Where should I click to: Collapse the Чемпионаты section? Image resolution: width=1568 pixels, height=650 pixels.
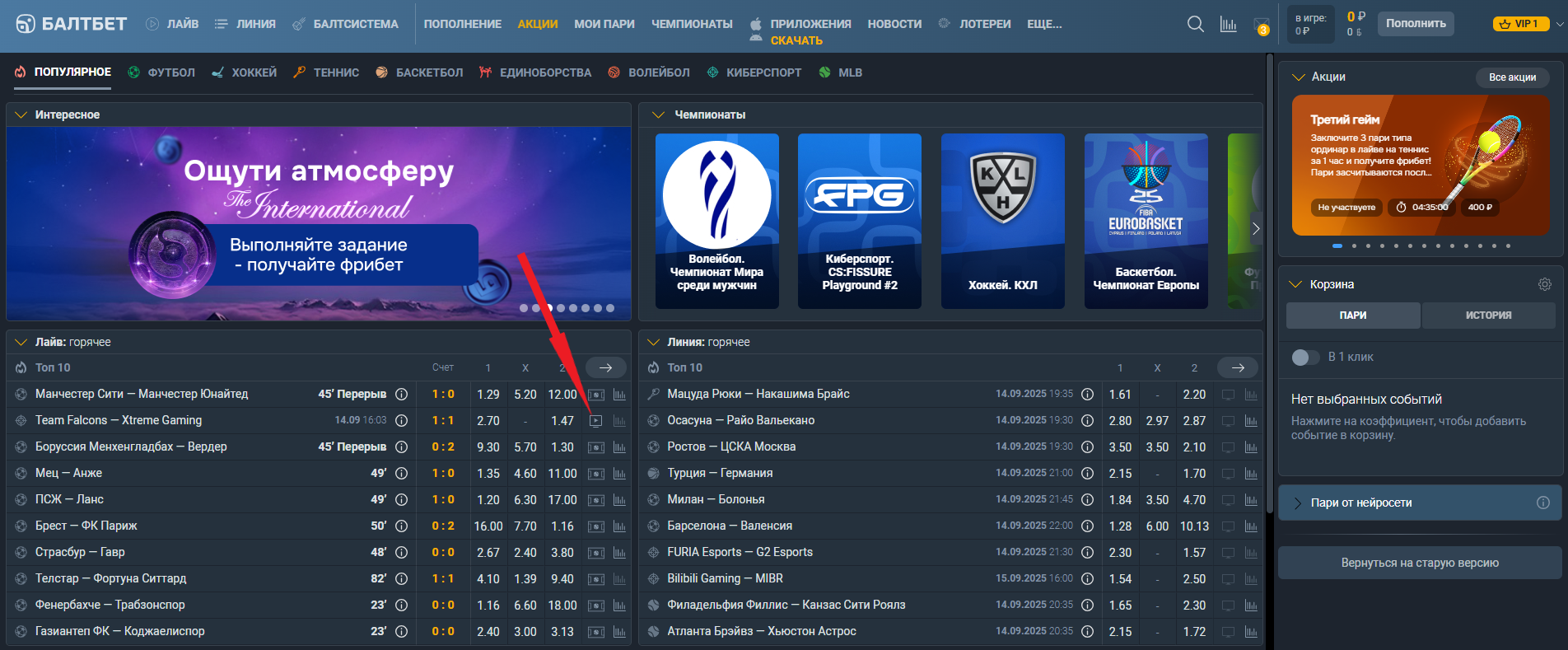pos(658,115)
